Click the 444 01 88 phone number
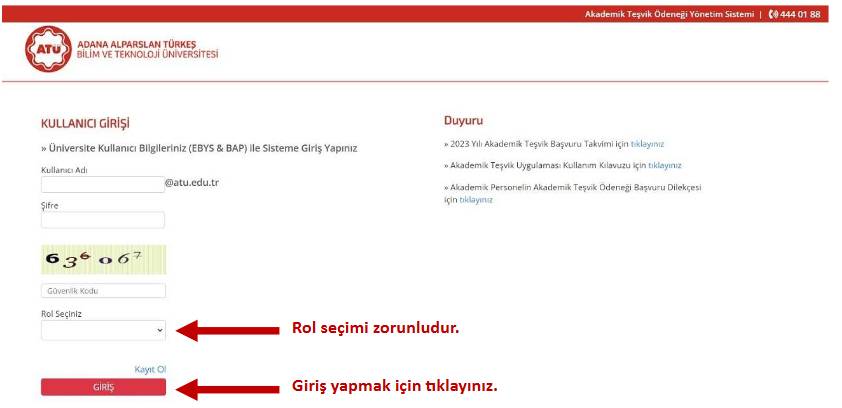Image resolution: width=842 pixels, height=408 pixels. click(x=800, y=14)
